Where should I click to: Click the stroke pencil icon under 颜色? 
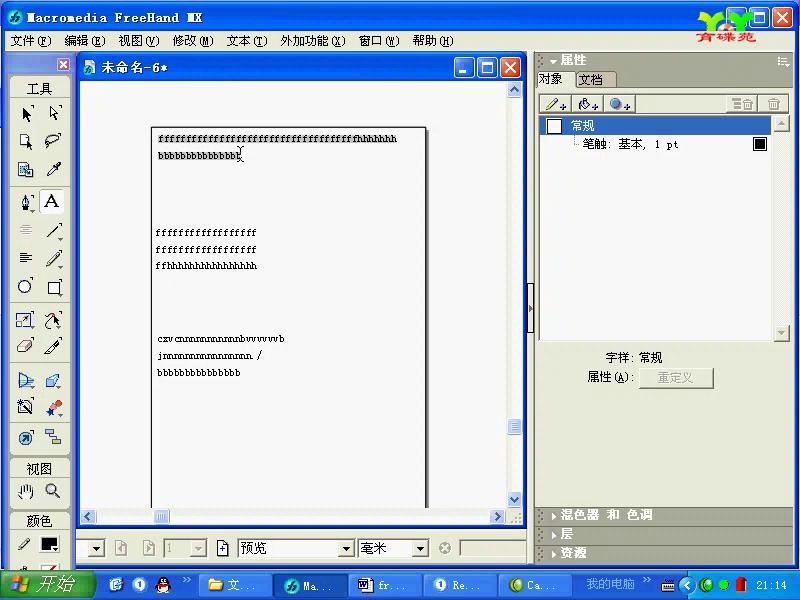(24, 544)
